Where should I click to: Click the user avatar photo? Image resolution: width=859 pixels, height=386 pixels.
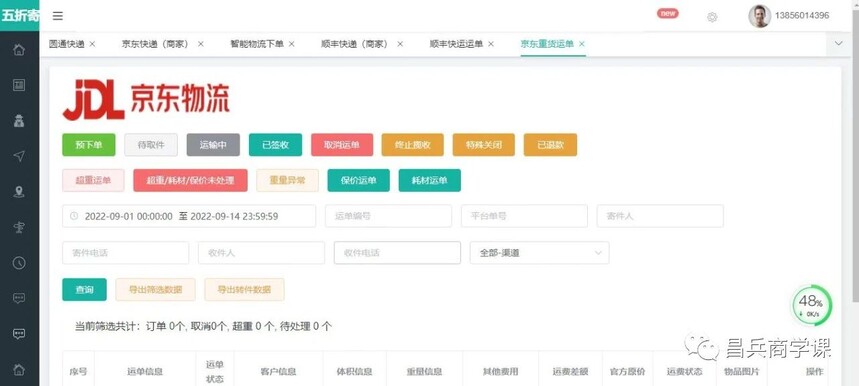pos(759,16)
